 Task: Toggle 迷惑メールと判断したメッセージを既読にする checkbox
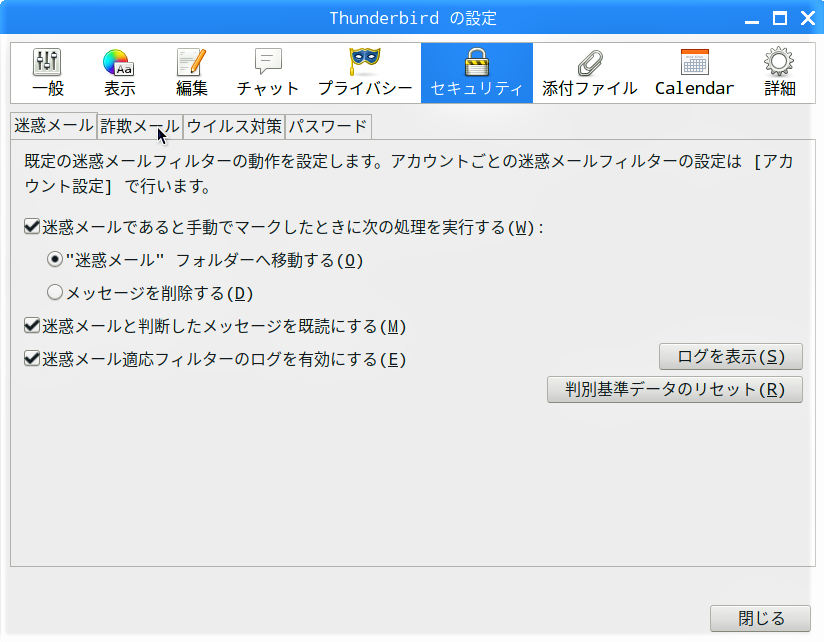tap(32, 326)
